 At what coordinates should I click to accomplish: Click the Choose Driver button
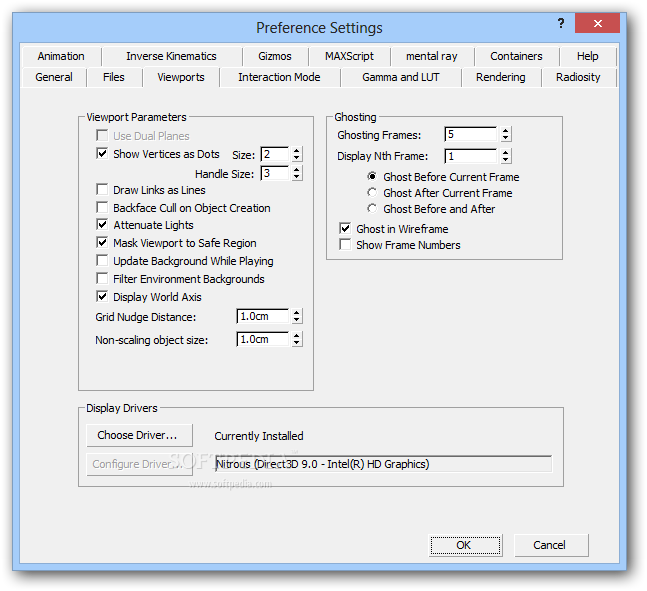tap(139, 435)
